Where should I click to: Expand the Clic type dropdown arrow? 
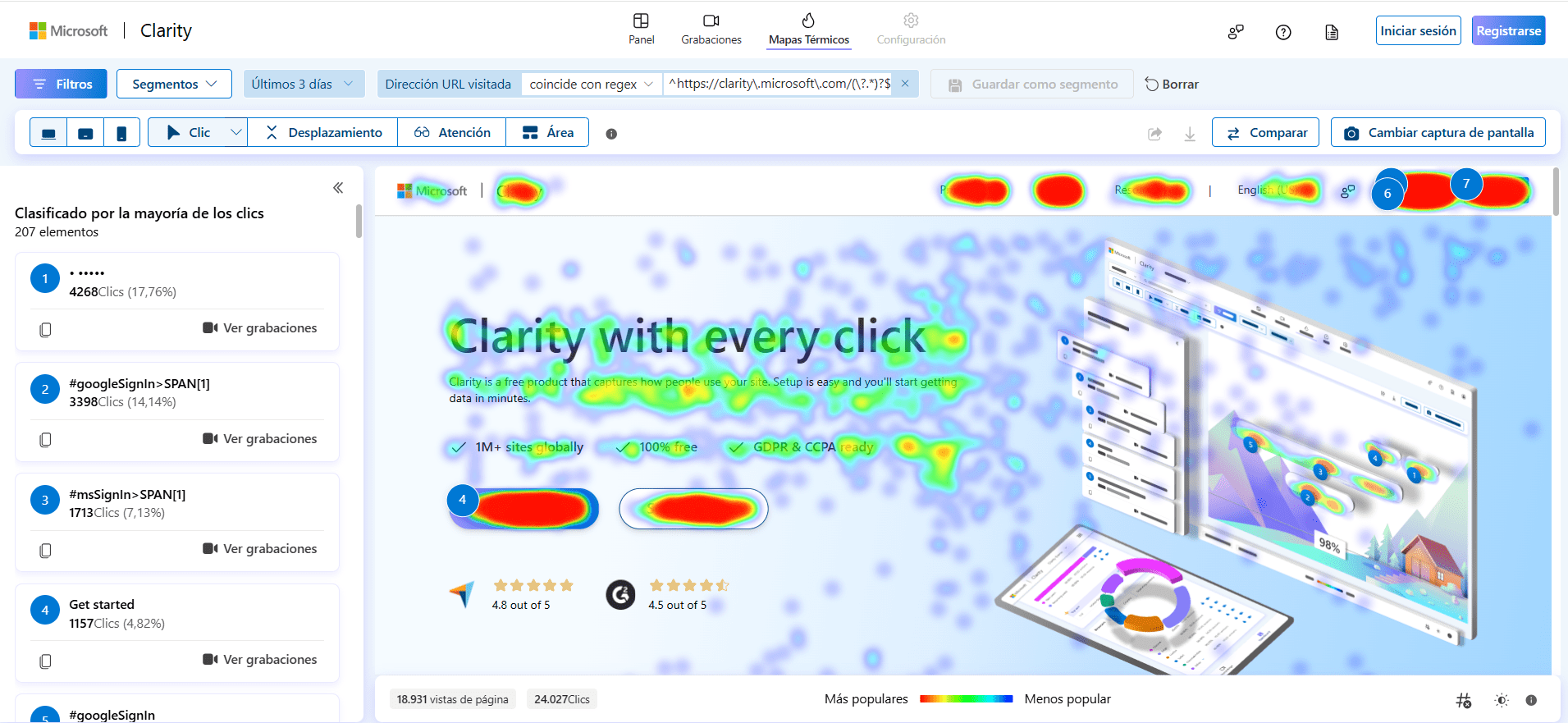(235, 132)
